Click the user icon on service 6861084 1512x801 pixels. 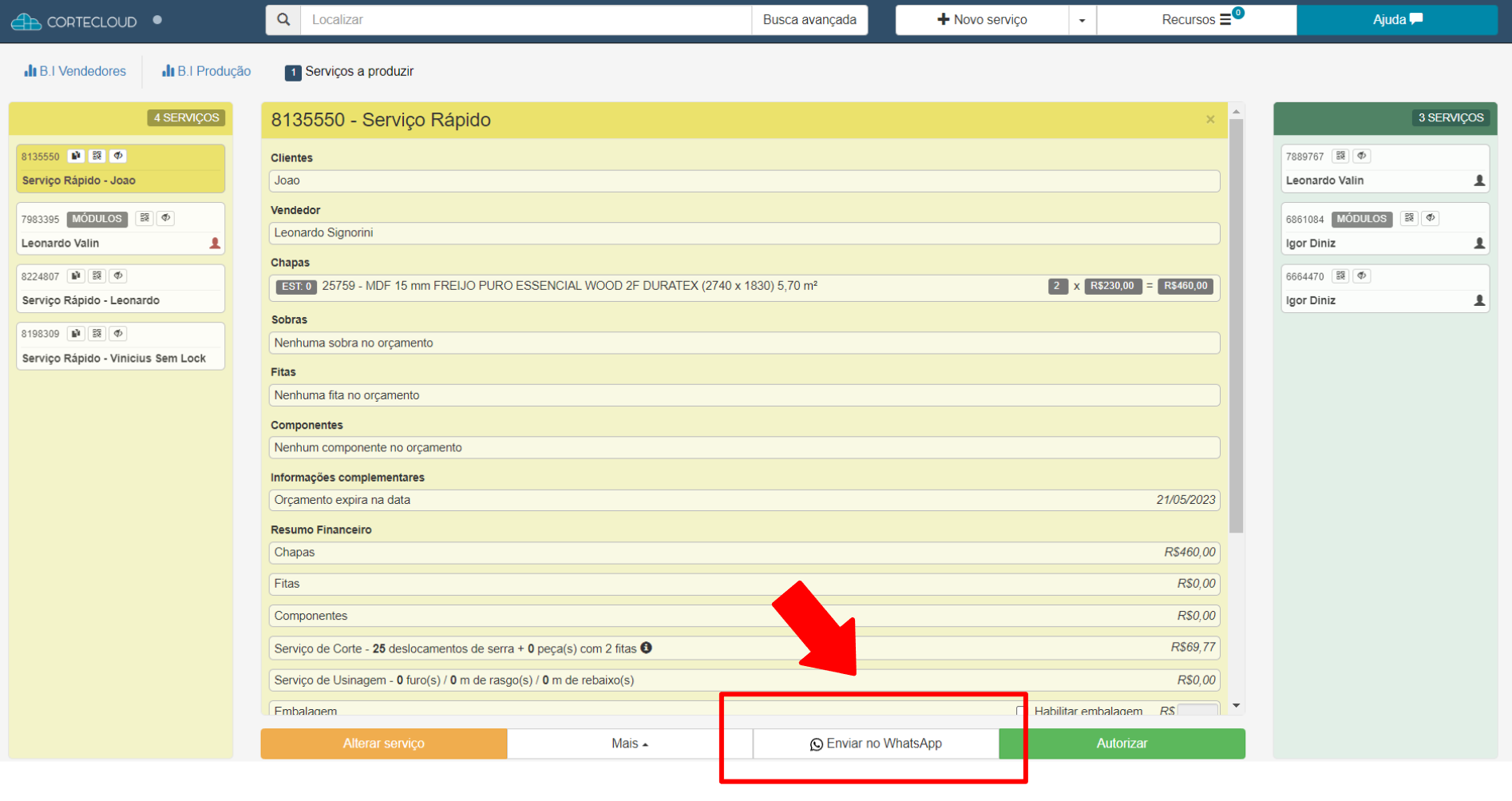(x=1479, y=243)
